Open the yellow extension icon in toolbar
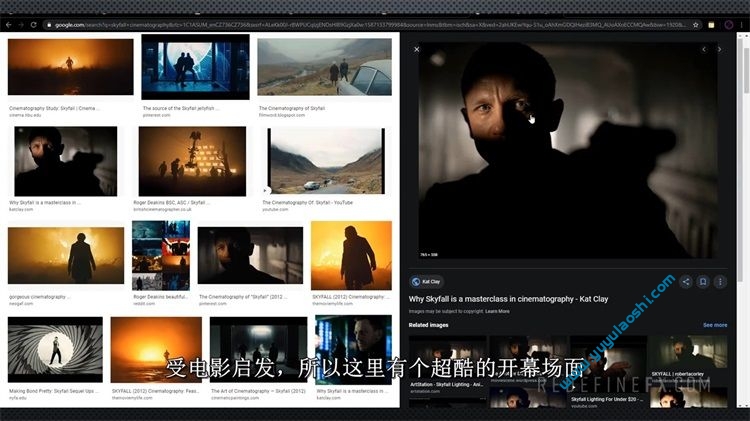The image size is (750, 421). [711, 25]
